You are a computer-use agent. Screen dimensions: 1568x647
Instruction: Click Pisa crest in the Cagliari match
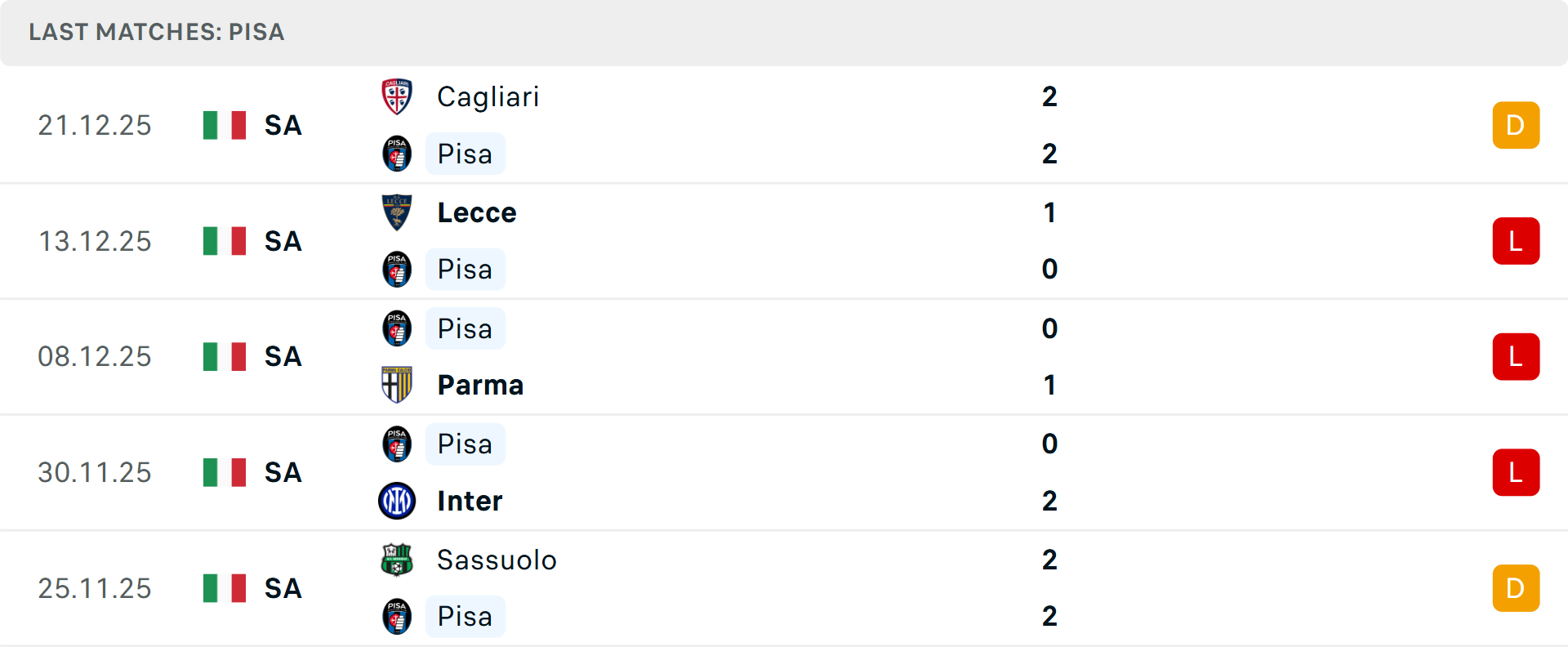coord(397,154)
